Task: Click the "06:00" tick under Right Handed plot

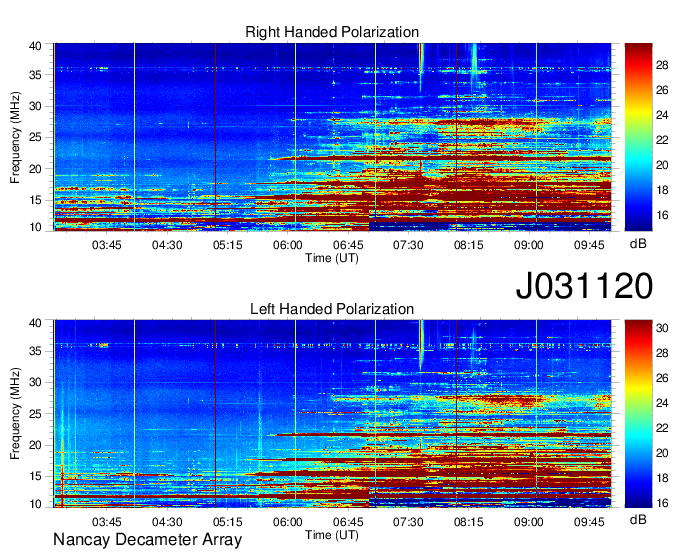Action: click(x=288, y=245)
